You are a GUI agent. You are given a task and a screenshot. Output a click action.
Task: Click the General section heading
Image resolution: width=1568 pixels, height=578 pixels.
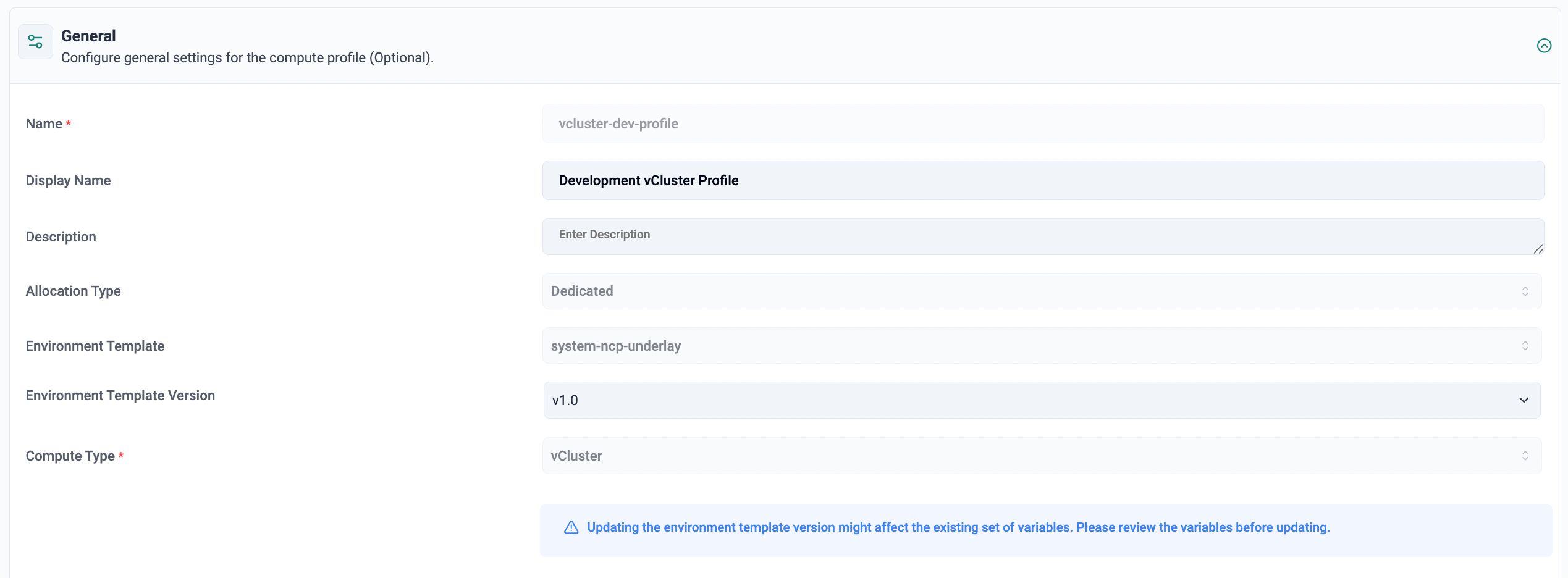[x=88, y=36]
